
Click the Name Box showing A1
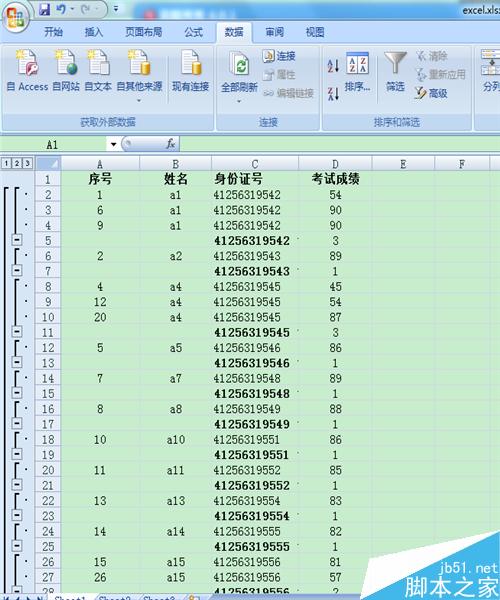coord(54,144)
